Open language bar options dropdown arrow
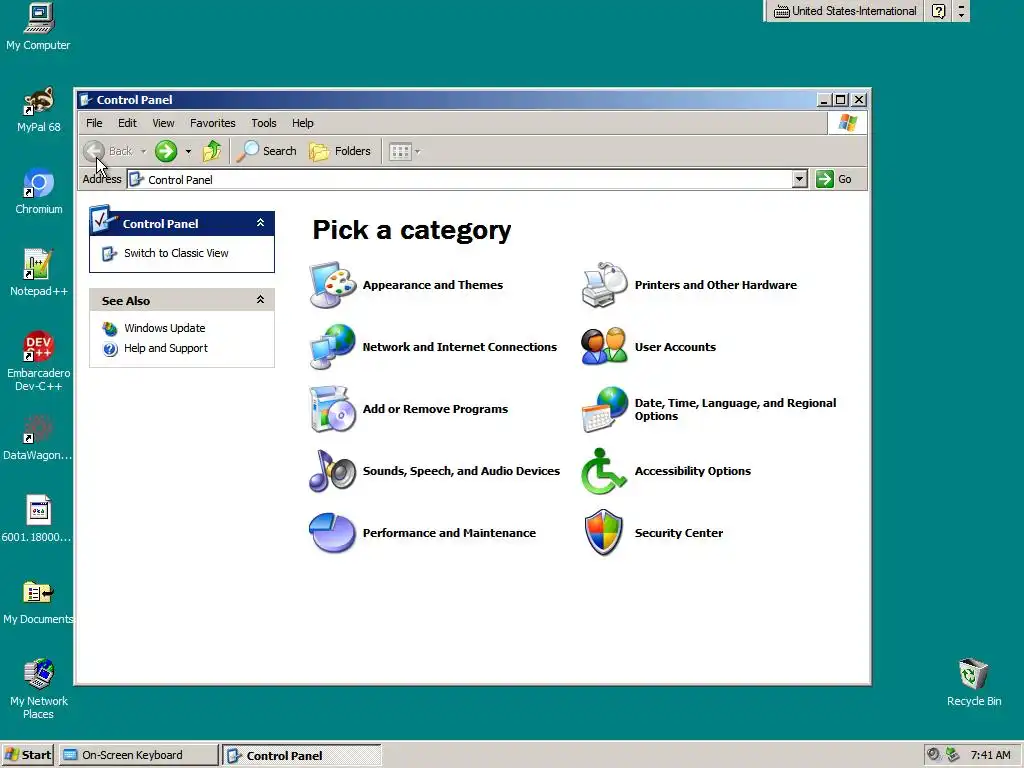The width and height of the screenshot is (1024, 768). point(961,14)
